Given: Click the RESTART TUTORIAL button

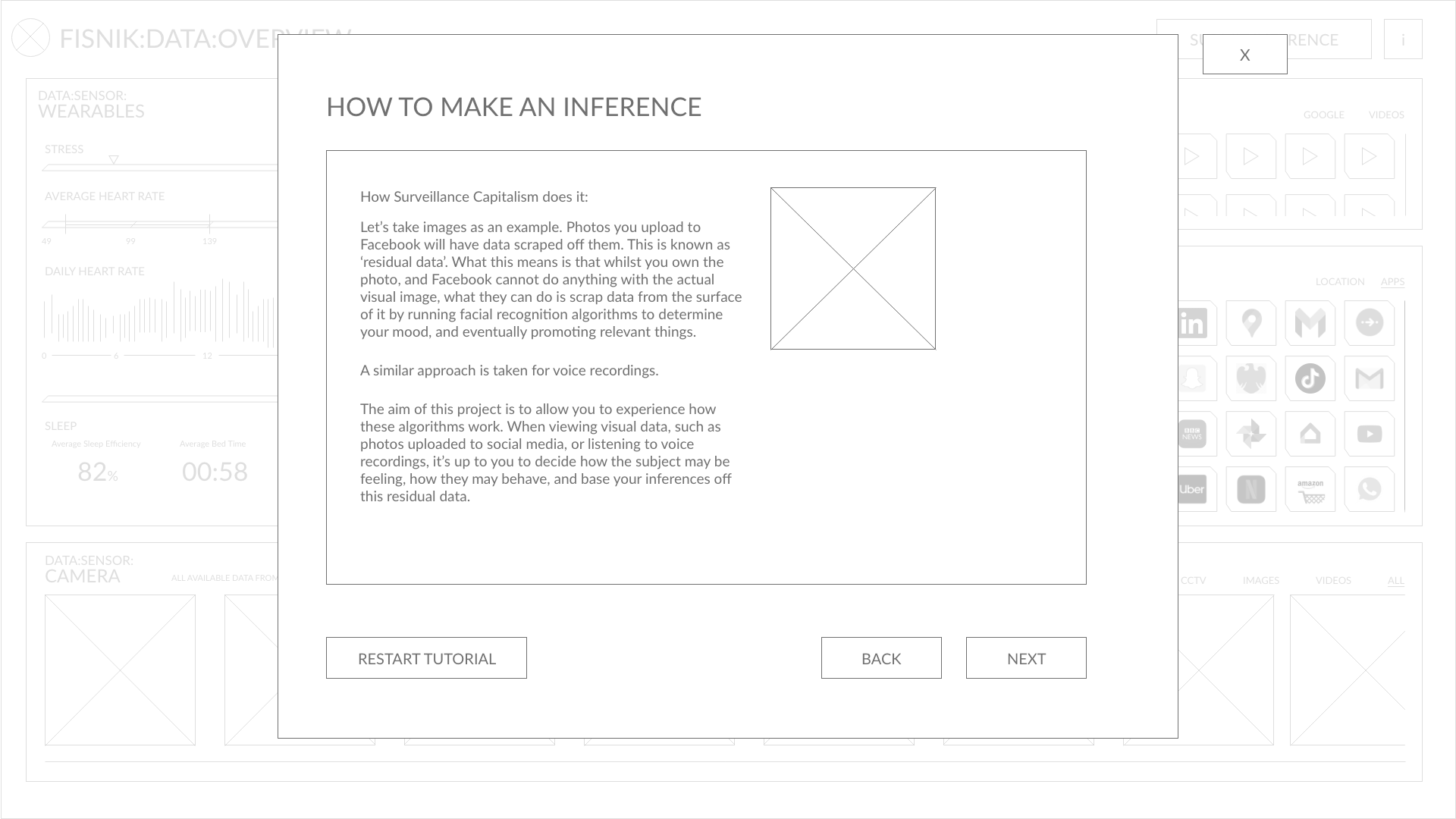Looking at the screenshot, I should [426, 658].
